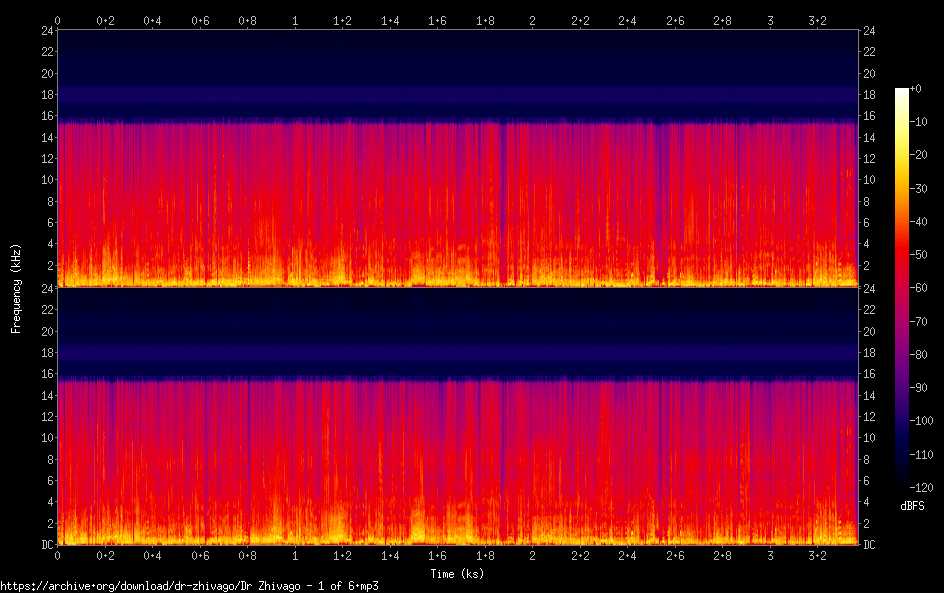This screenshot has height=593, width=944.
Task: Select the 1.2 tick on the top time axis
Action: (x=342, y=20)
